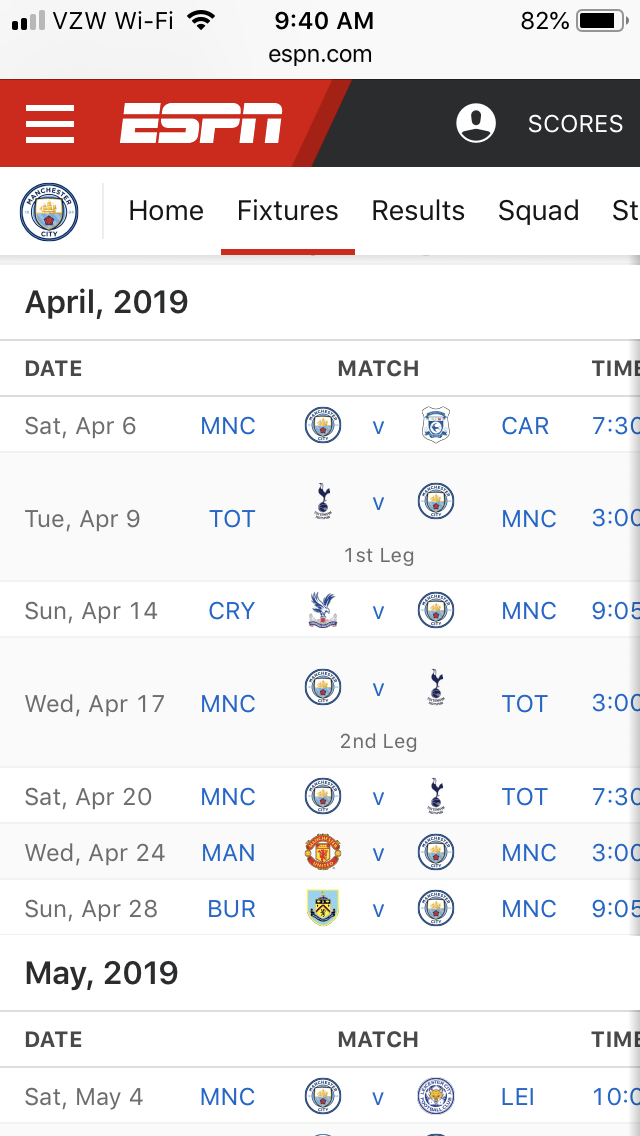
Task: Tap Cardiff City crest in Apr 6 match
Action: [436, 425]
